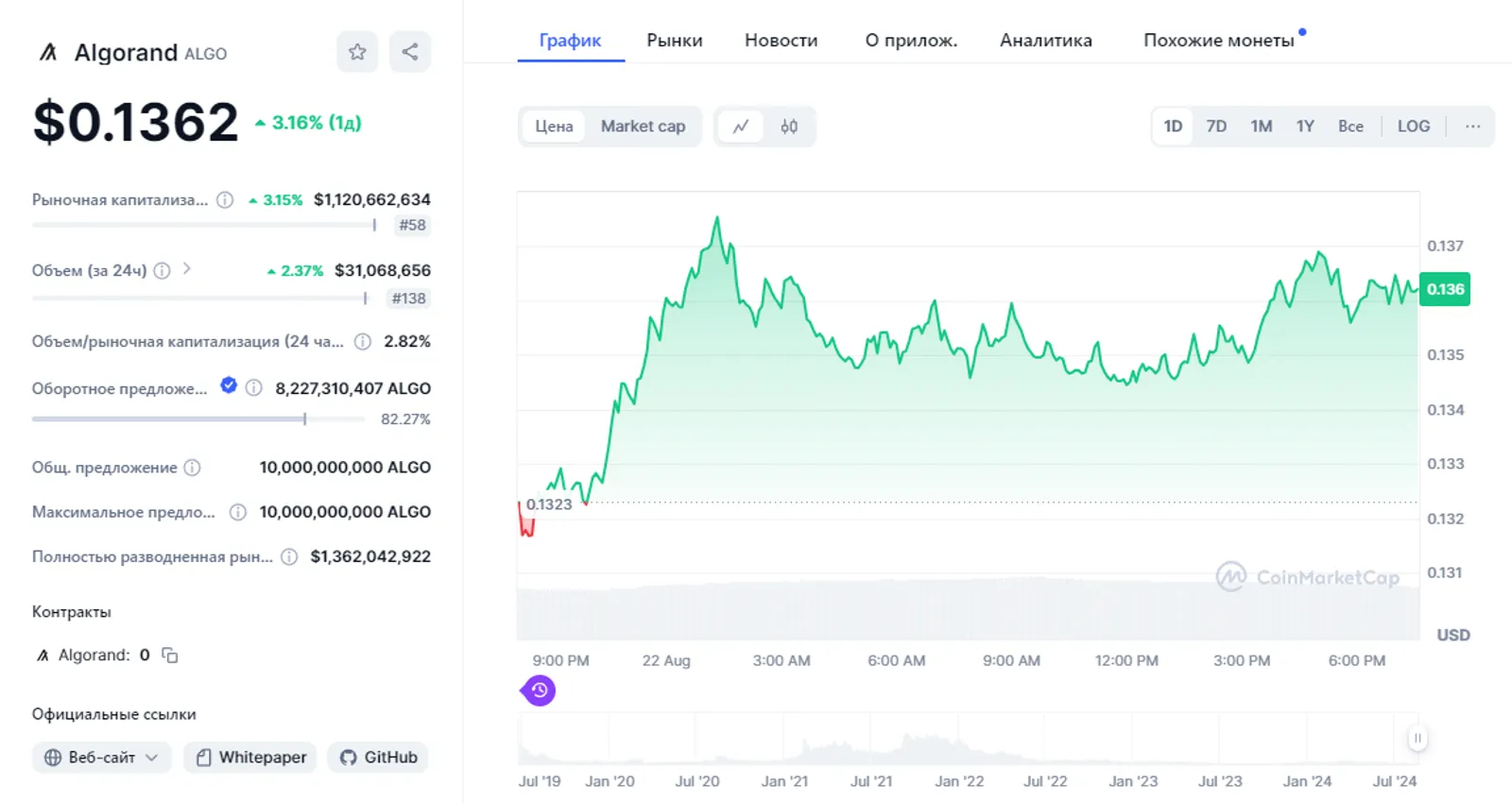Toggle chart to Цена

[x=554, y=127]
